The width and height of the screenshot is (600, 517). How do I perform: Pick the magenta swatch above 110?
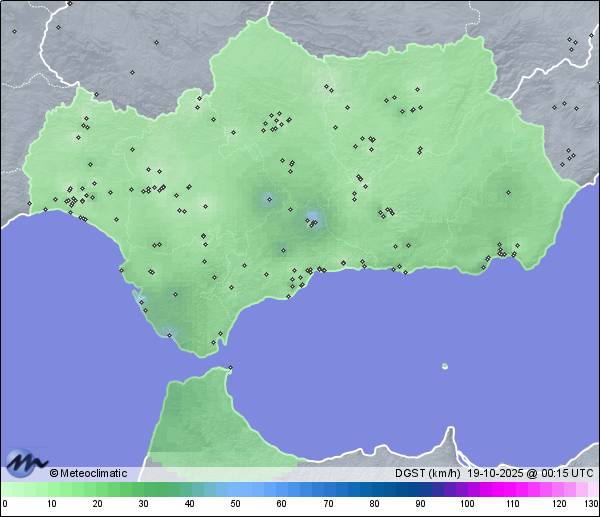pos(513,489)
